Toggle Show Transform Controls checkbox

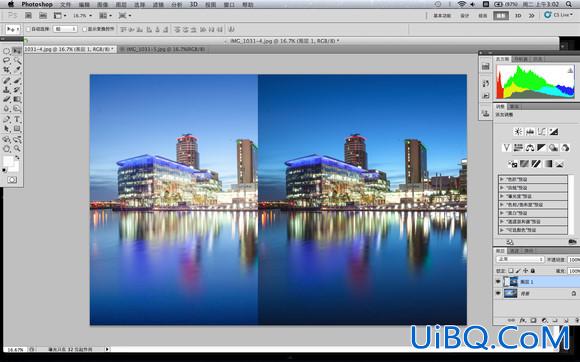point(84,29)
